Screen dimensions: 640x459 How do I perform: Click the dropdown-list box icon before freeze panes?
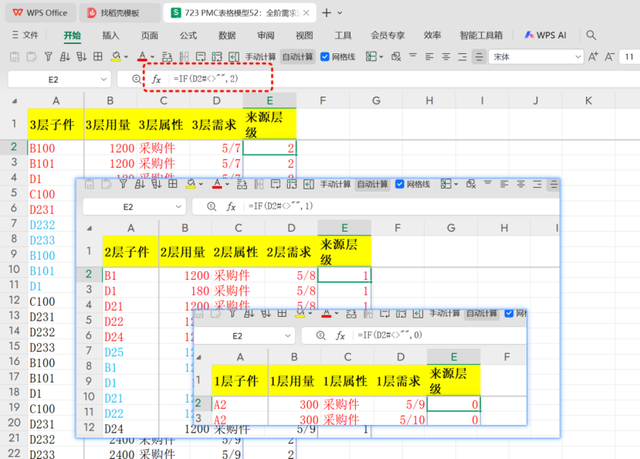coord(200,57)
